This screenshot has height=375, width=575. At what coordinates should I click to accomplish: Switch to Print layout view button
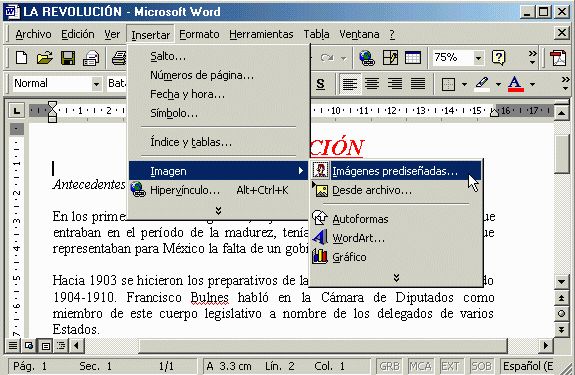click(x=45, y=345)
